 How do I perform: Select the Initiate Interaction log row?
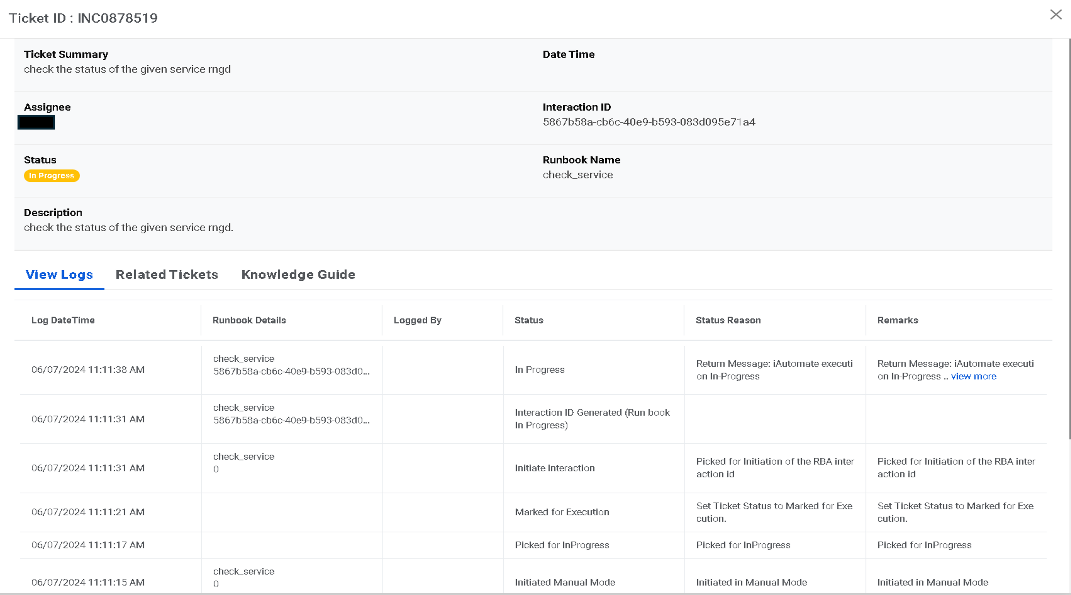pos(554,468)
